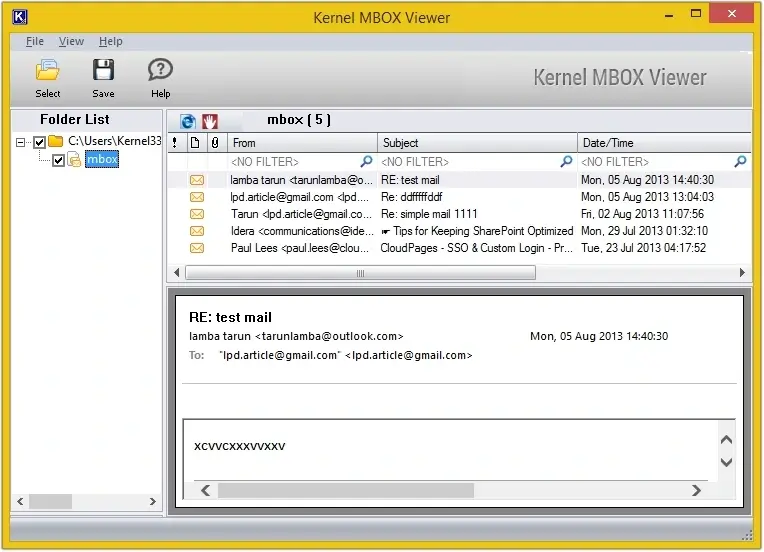Toggle checkbox for mbox tree item

(58, 160)
